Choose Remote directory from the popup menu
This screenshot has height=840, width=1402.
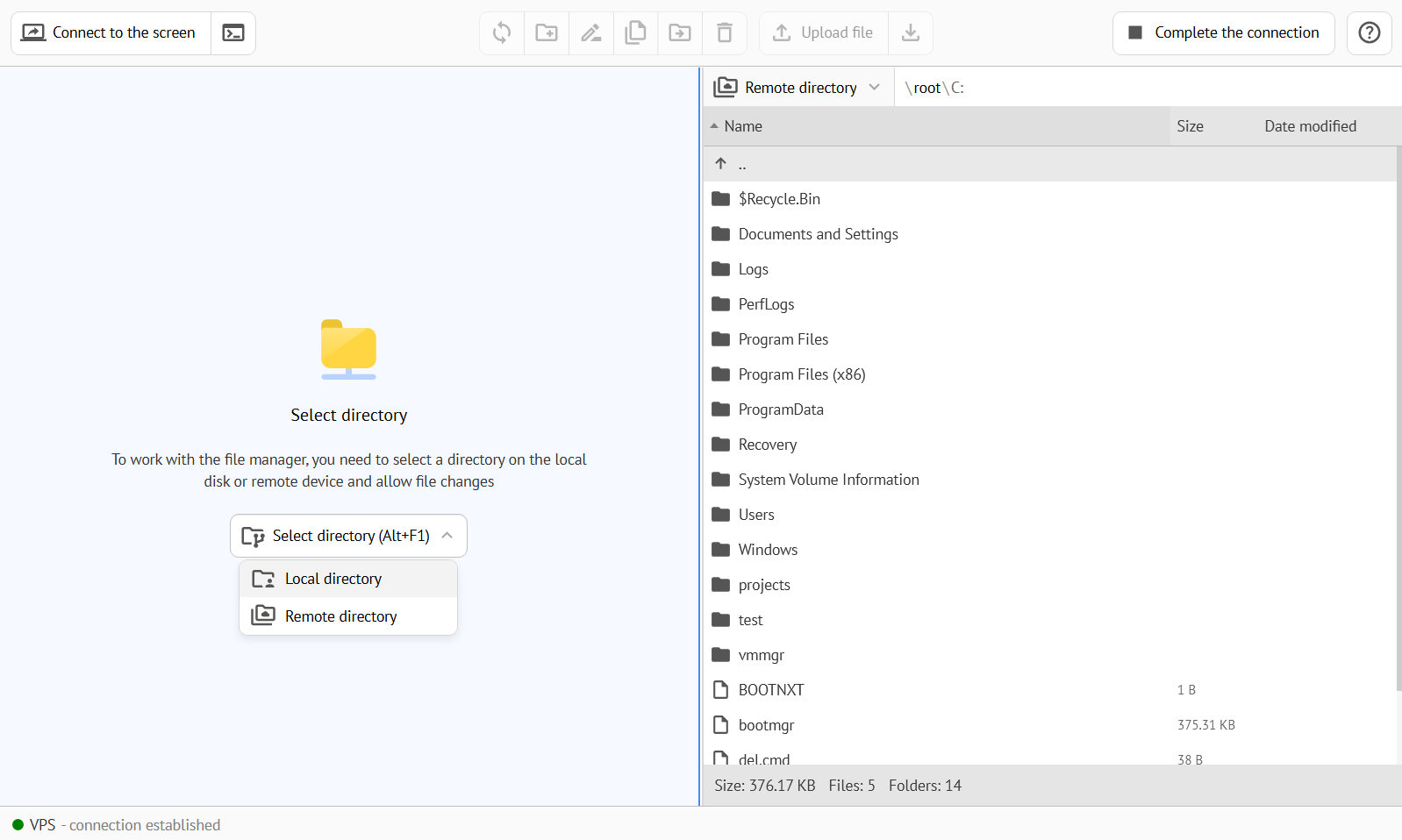(340, 616)
